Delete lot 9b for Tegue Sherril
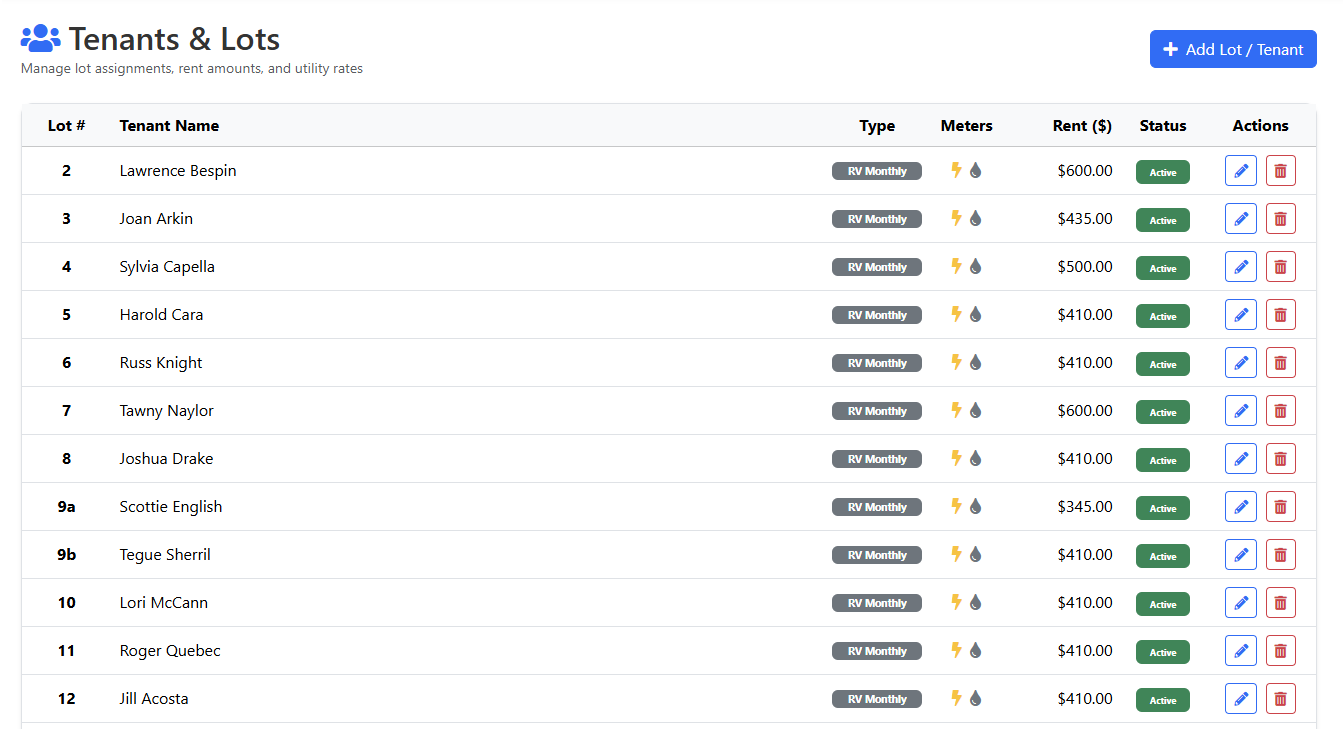Viewport: 1343px width, 729px height. [1280, 555]
